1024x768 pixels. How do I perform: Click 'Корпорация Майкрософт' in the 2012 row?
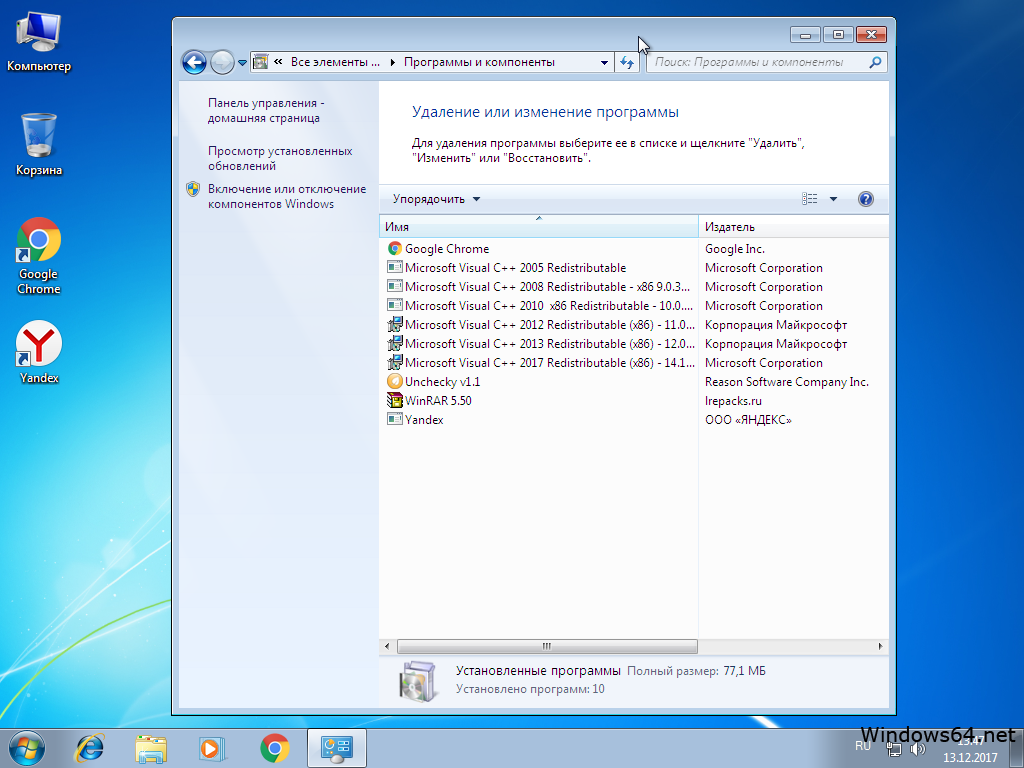[x=776, y=325]
